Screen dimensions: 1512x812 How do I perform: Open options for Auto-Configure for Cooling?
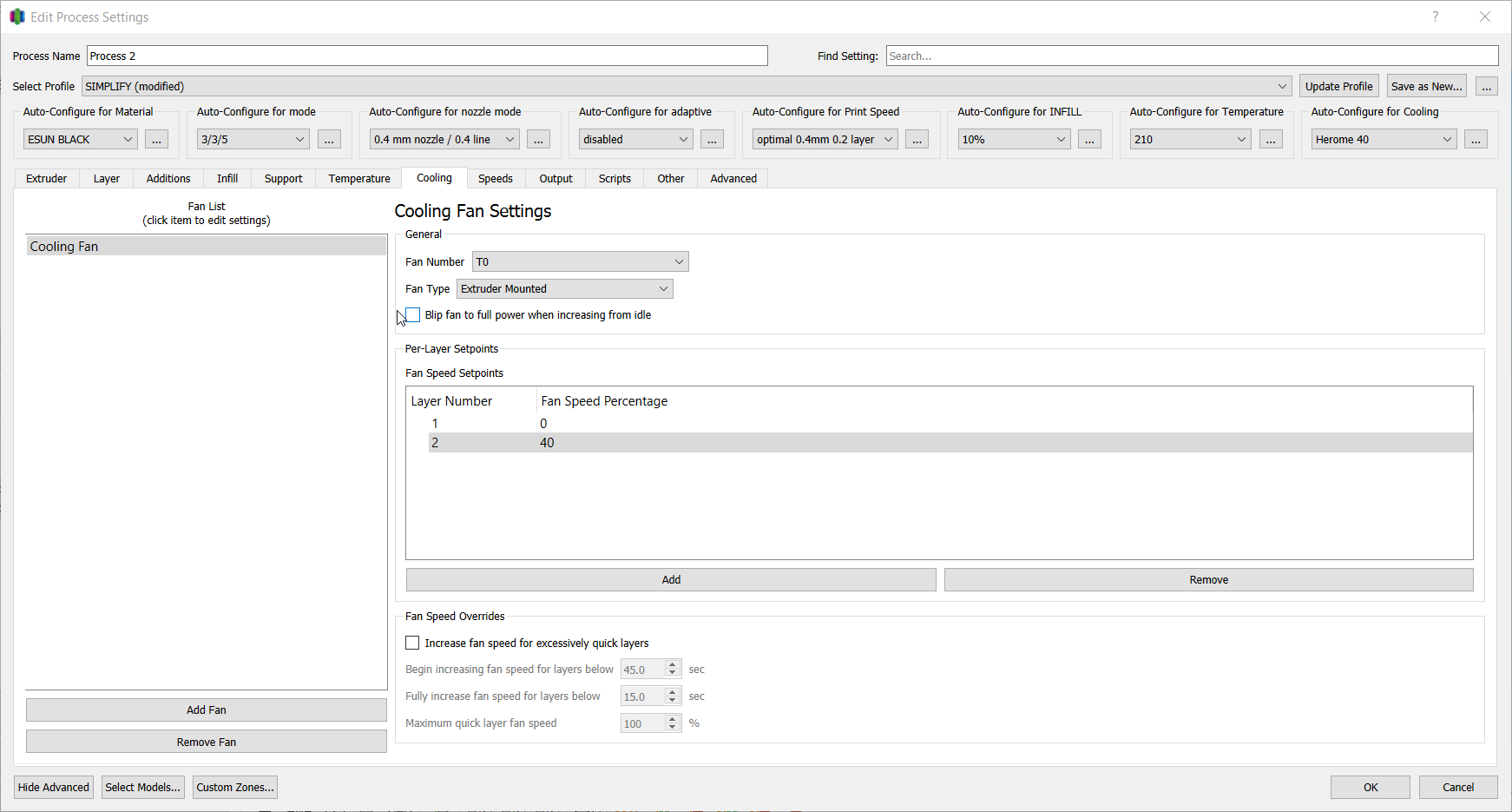coord(1476,139)
